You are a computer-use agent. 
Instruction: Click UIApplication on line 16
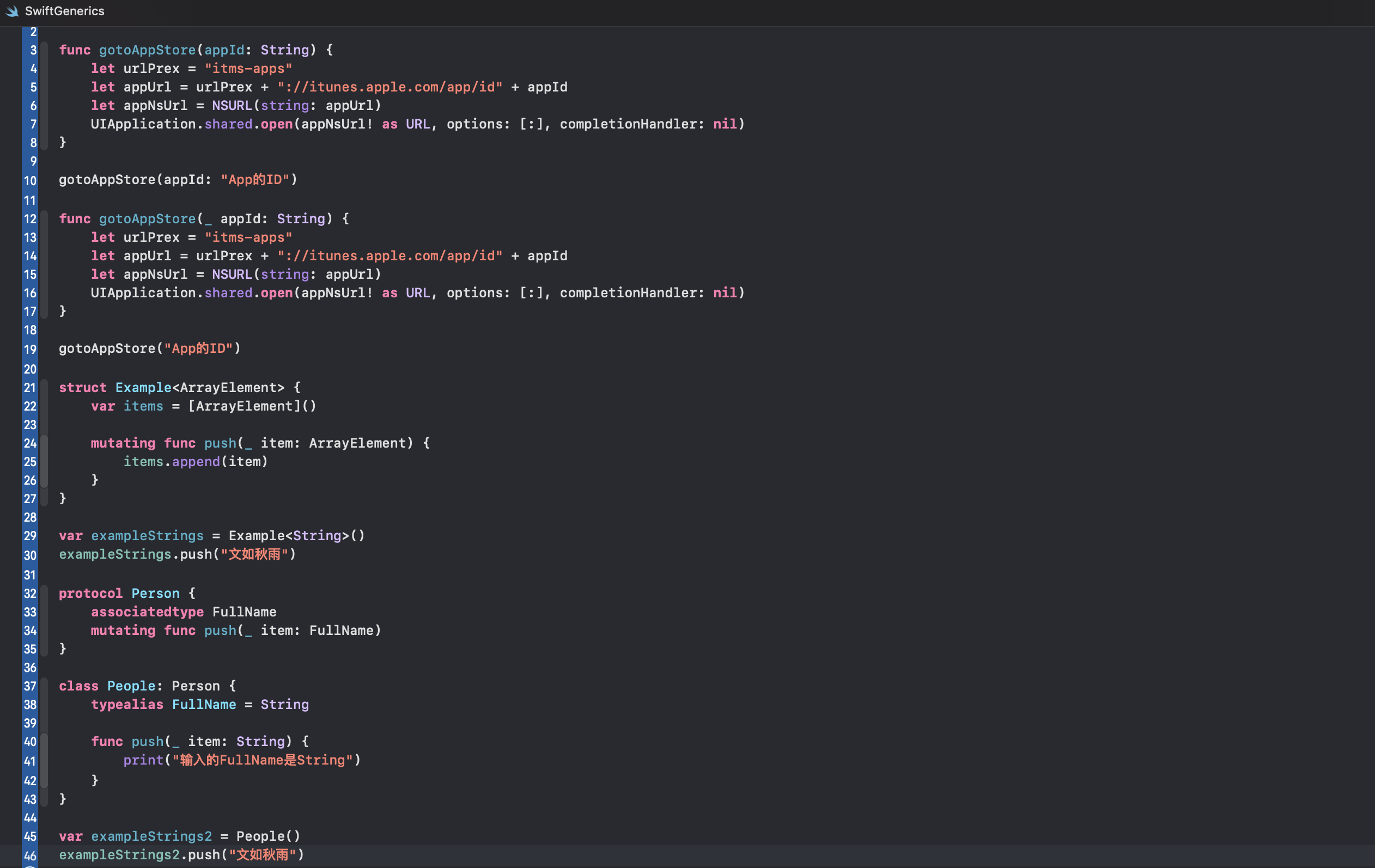(x=143, y=293)
